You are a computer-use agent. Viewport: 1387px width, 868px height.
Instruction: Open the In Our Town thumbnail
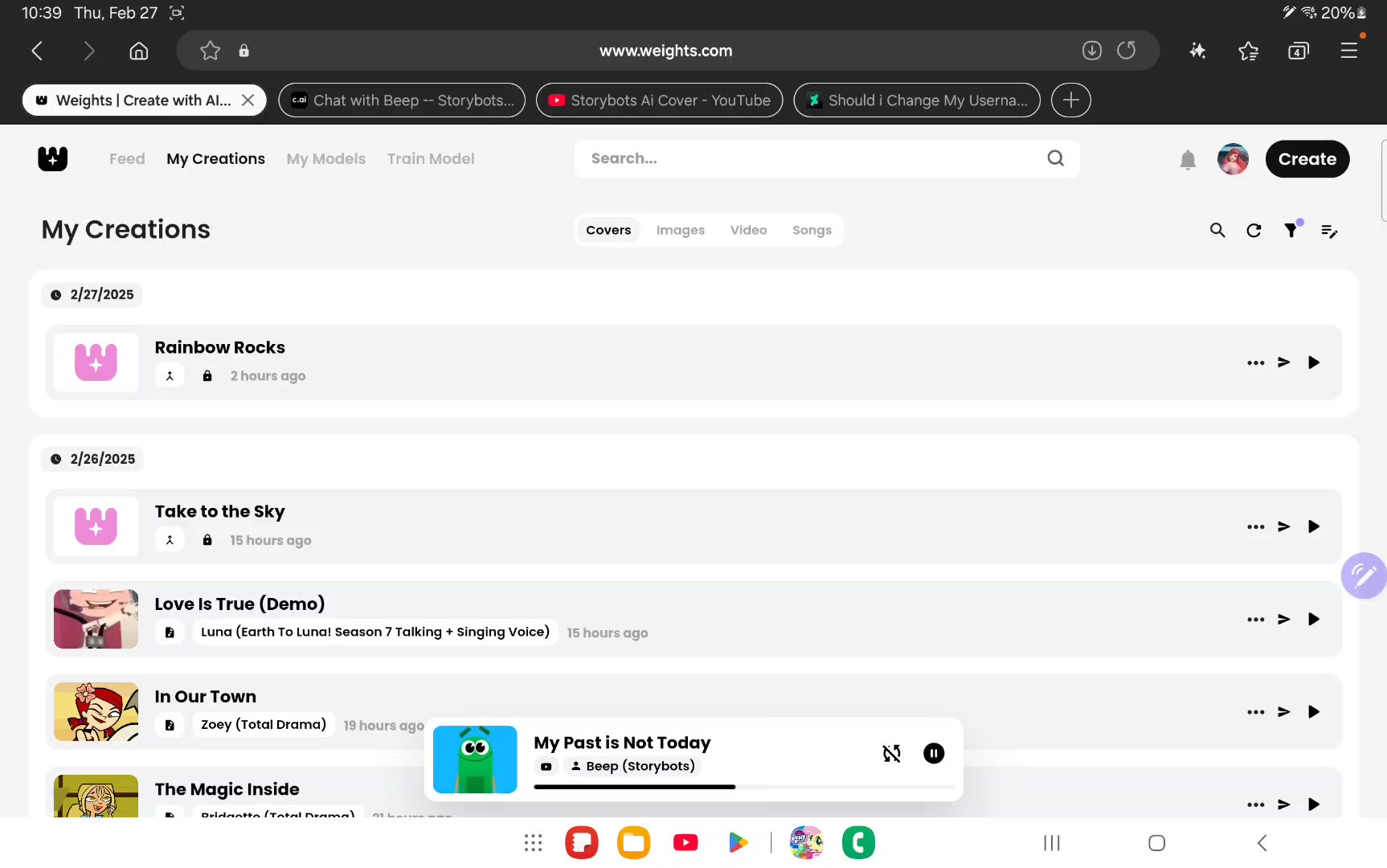click(96, 711)
